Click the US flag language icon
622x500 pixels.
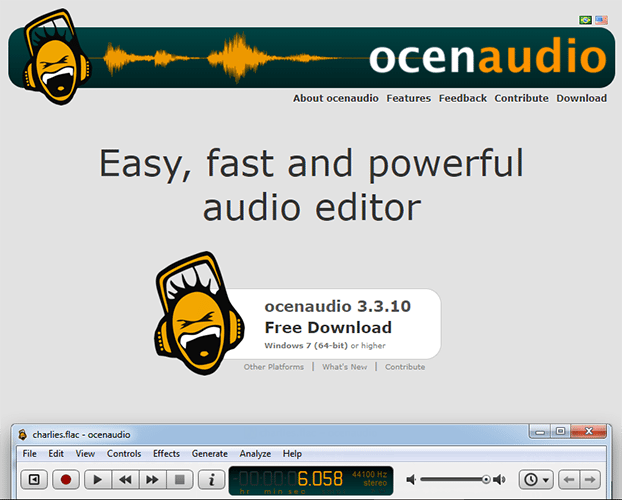601,20
